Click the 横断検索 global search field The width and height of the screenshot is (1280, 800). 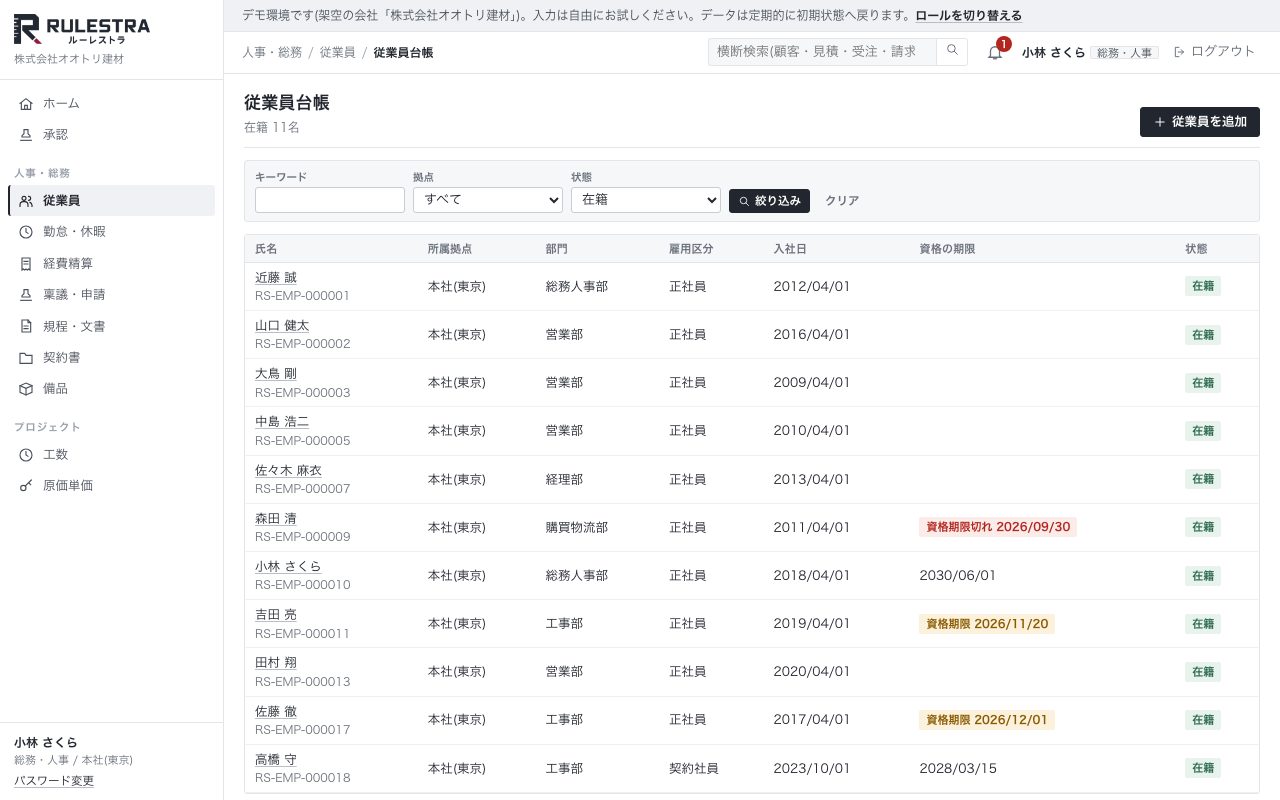(822, 51)
